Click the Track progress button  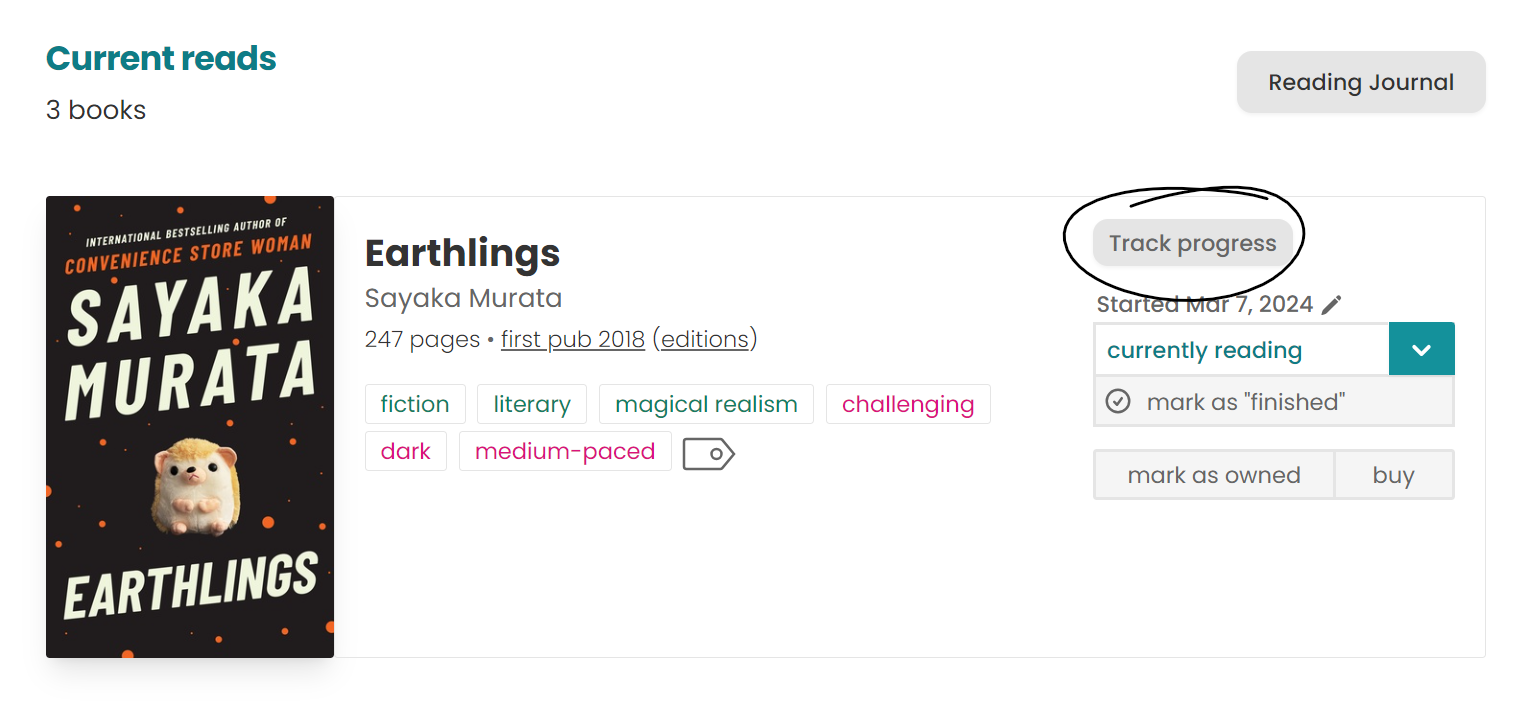tap(1193, 243)
